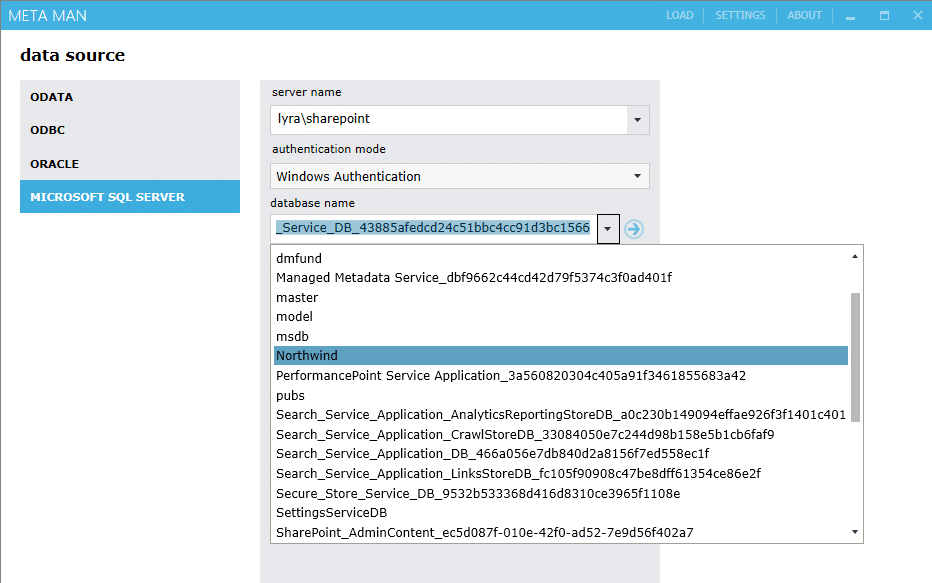932x583 pixels.
Task: Pick the model database
Action: pos(561,317)
